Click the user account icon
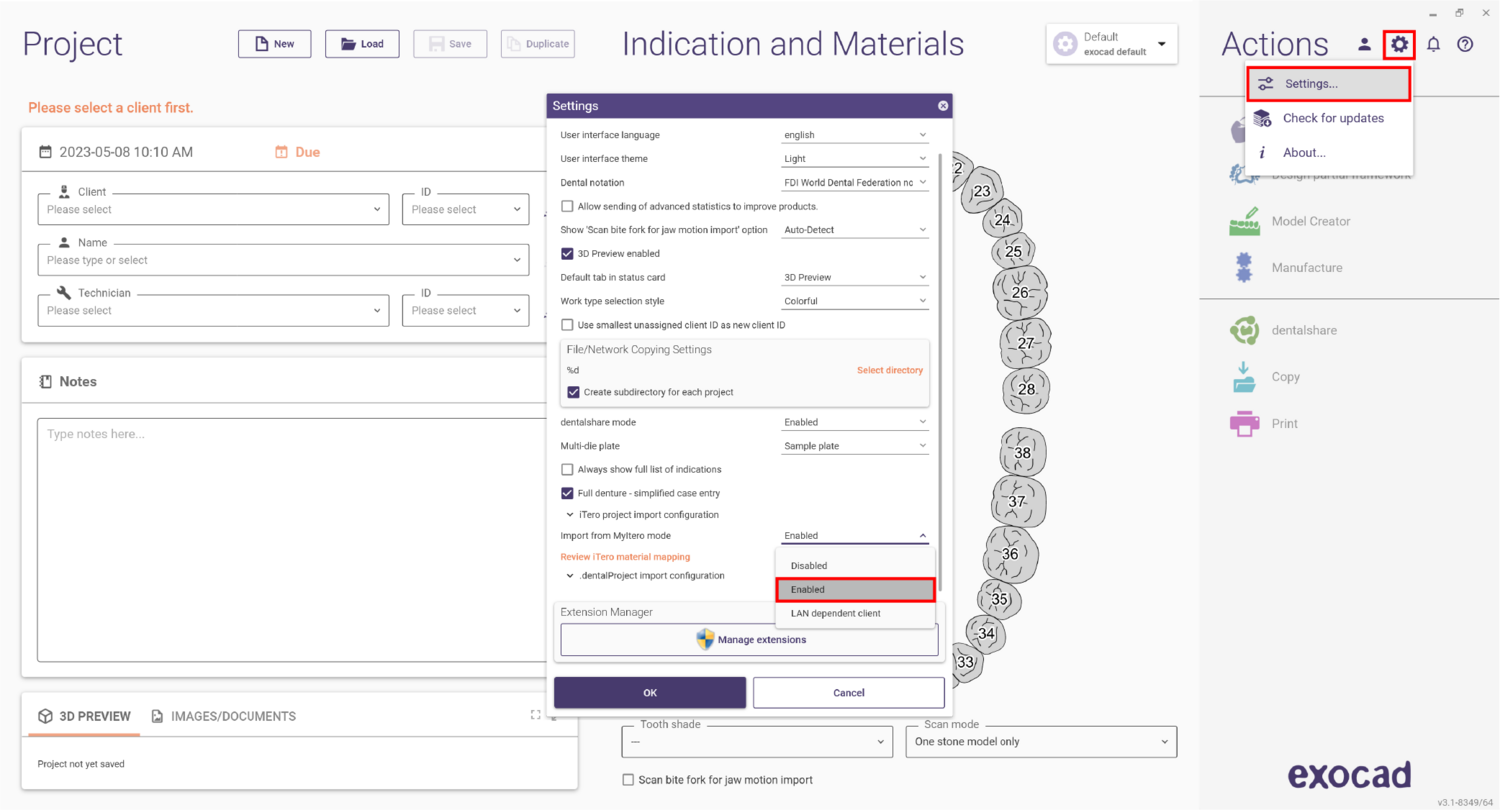1500x810 pixels. 1364,44
